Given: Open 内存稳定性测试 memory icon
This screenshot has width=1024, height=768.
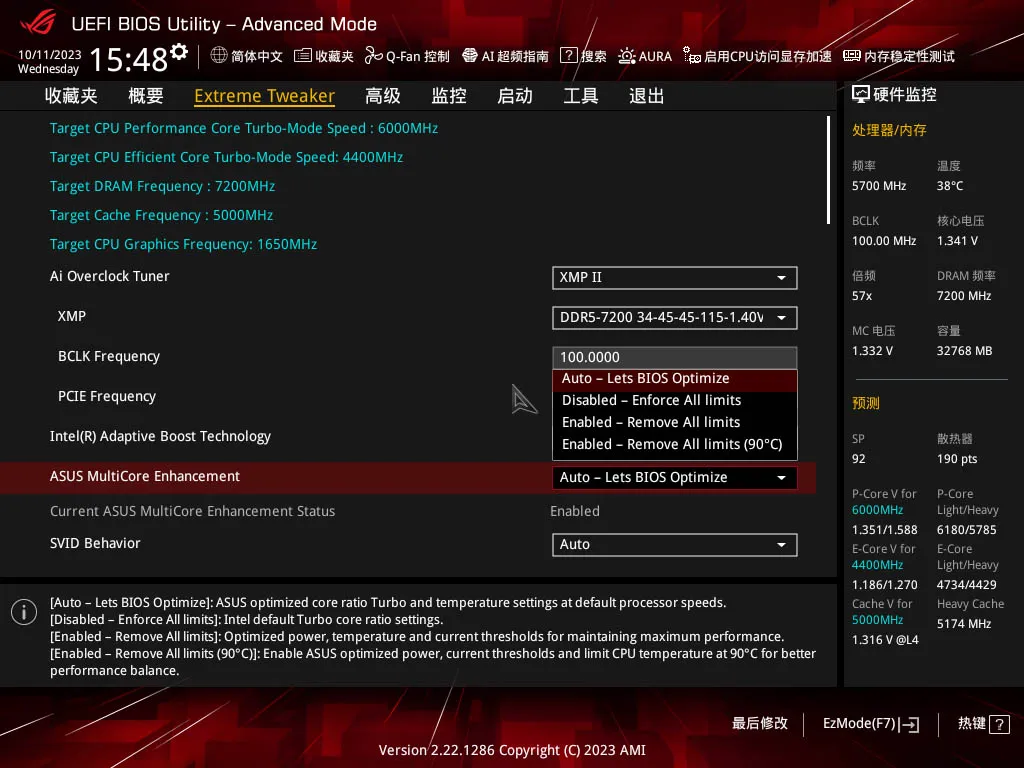Looking at the screenshot, I should point(852,56).
